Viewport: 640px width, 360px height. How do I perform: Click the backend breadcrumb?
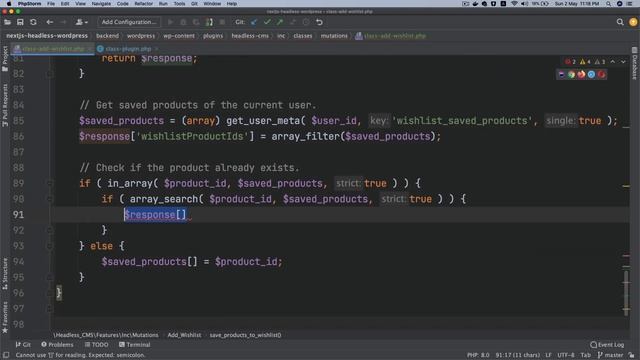(107, 36)
